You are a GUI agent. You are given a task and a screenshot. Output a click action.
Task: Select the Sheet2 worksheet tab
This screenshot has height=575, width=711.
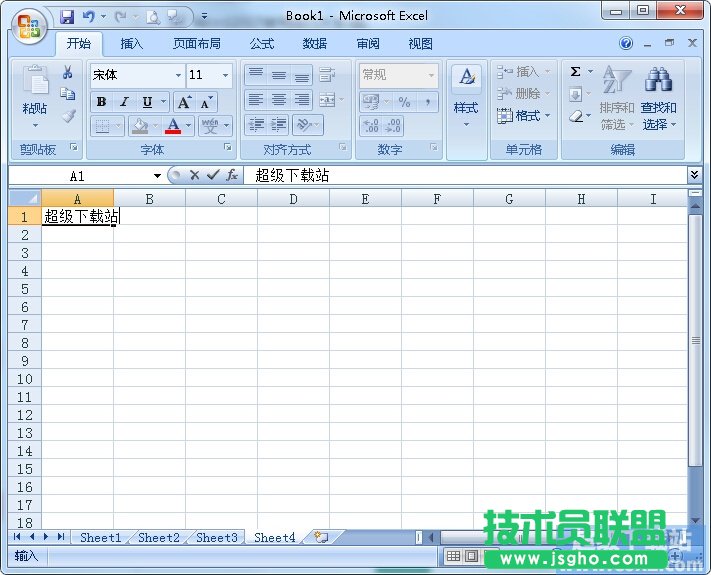click(x=159, y=537)
